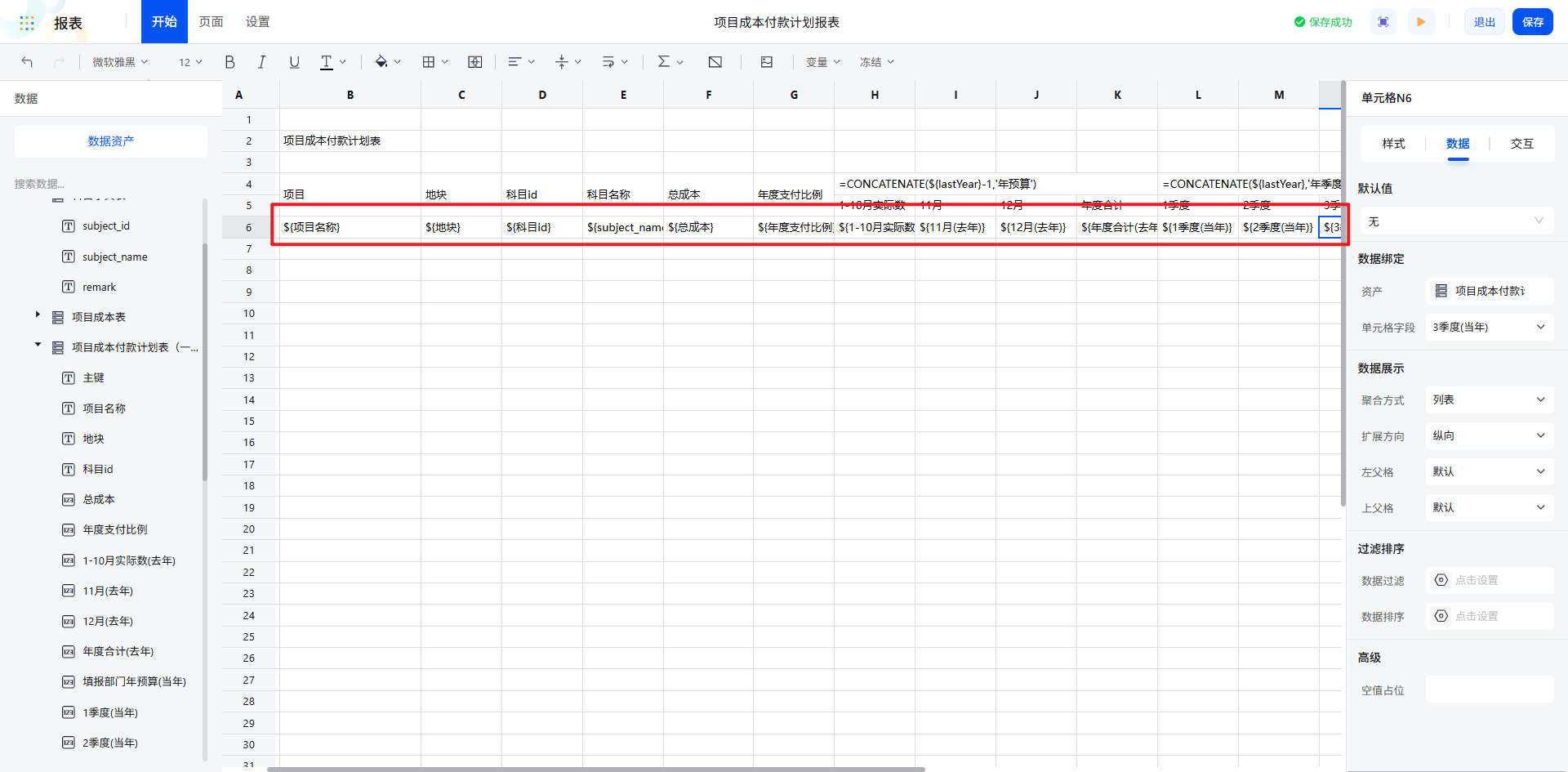The image size is (1568, 772).
Task: Click the insert image icon
Action: point(766,62)
